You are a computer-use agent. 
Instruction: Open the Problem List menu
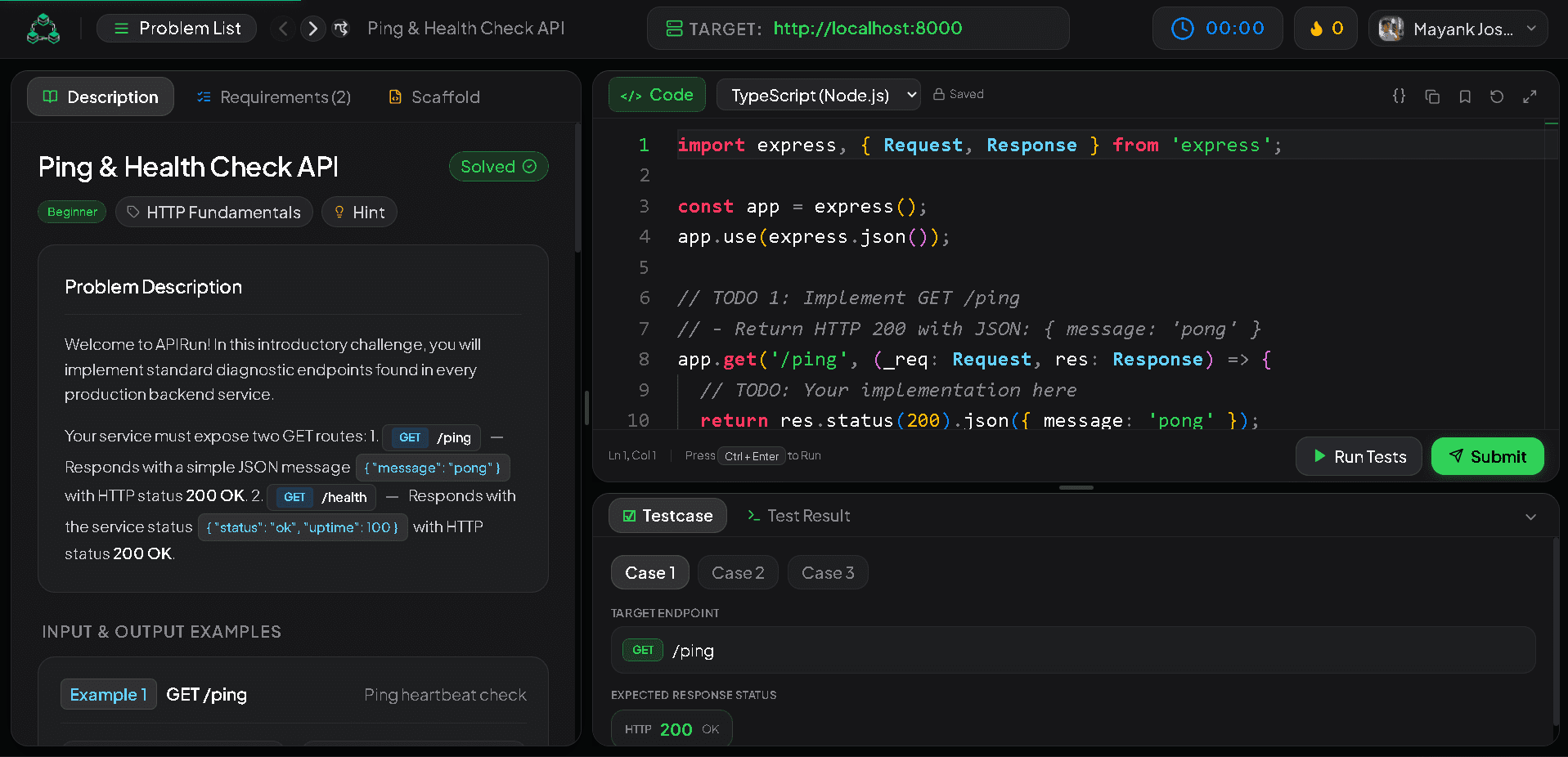click(177, 29)
